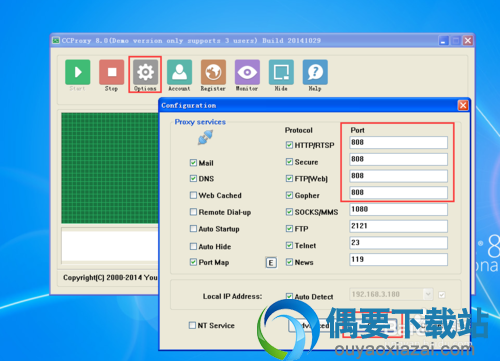
Task: Toggle the Auto Detect checkbox
Action: [289, 296]
